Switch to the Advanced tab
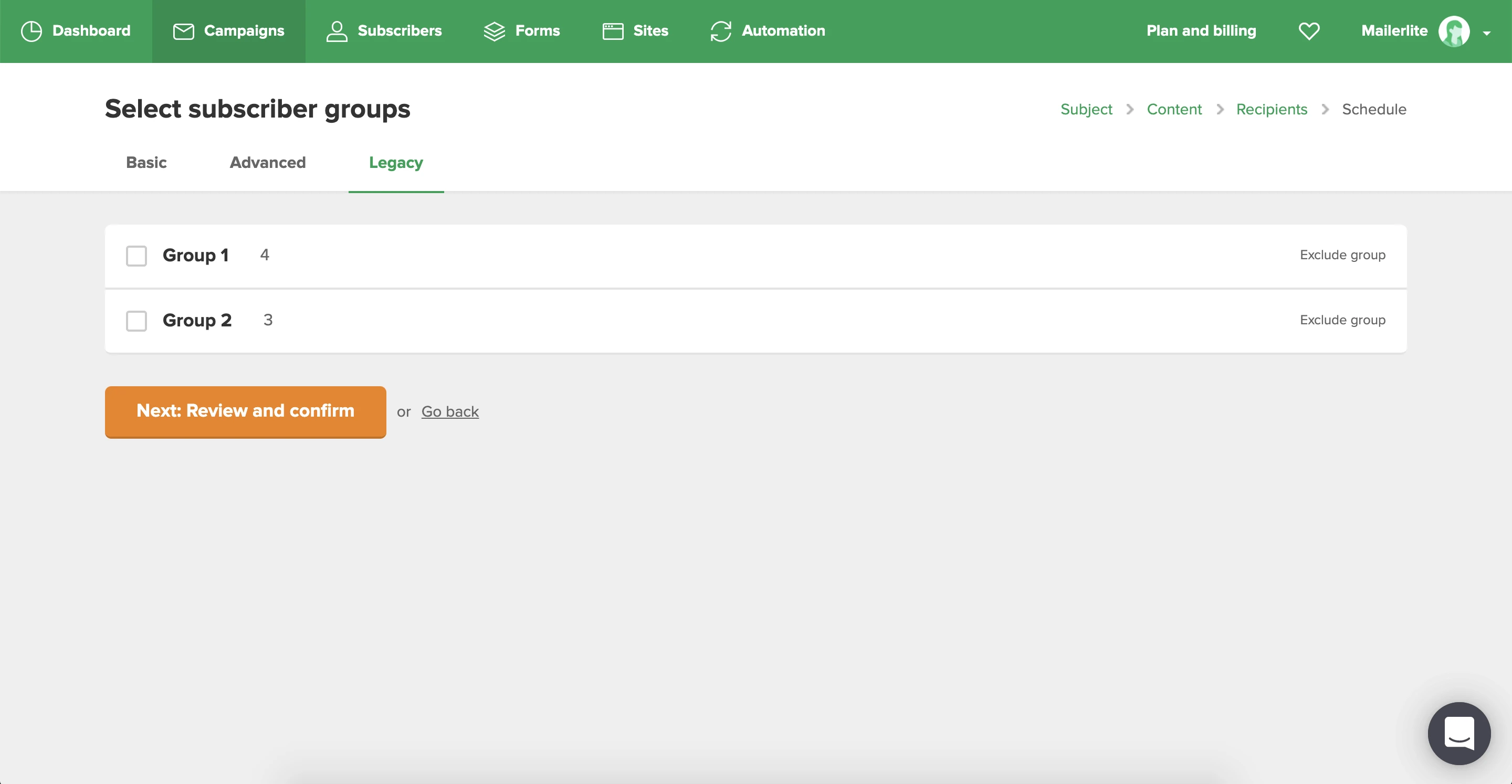The width and height of the screenshot is (1512, 784). 268,163
